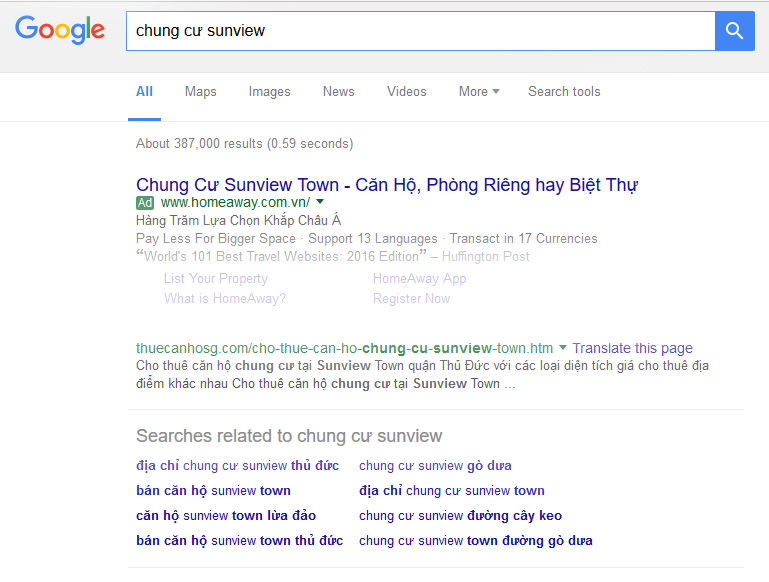Click the Translate this page link
The image size is (769, 582).
click(632, 348)
